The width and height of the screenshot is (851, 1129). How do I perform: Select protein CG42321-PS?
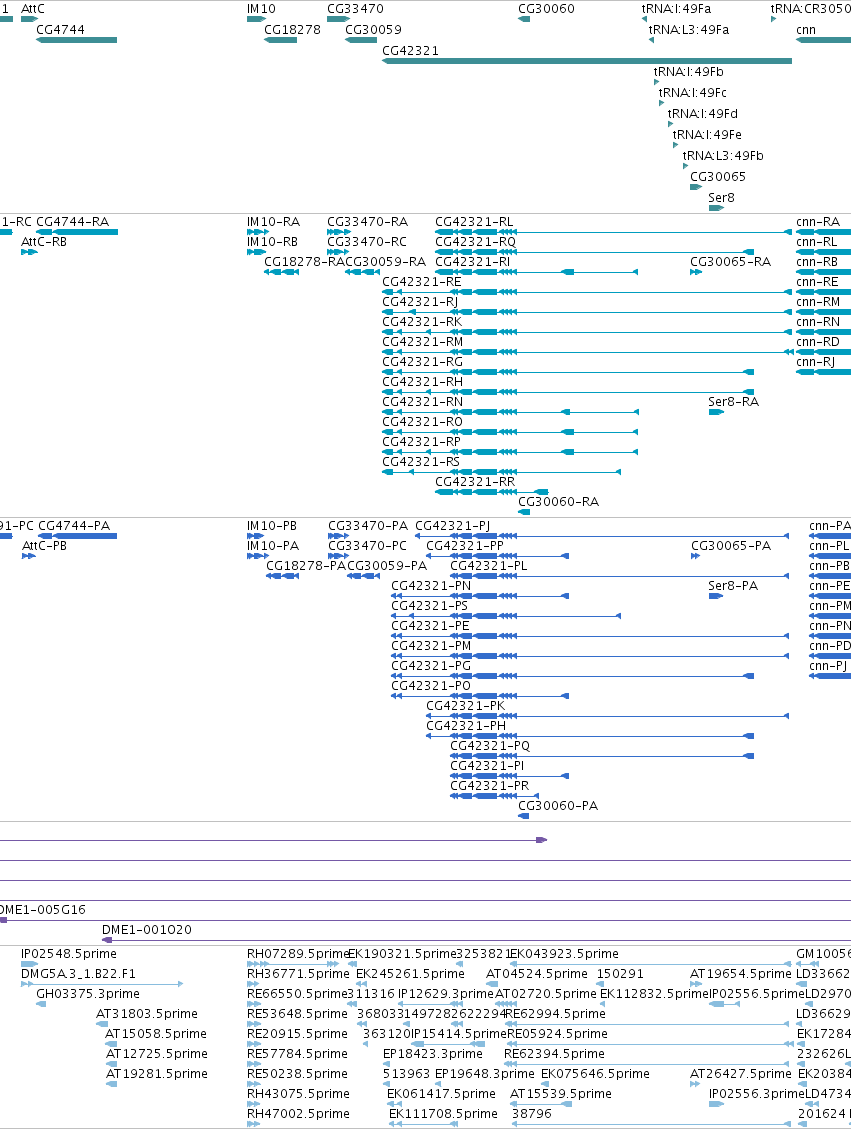506,616
